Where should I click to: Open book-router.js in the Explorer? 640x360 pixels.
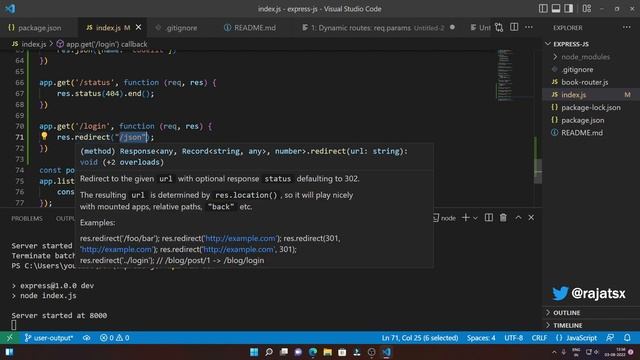tap(591, 82)
